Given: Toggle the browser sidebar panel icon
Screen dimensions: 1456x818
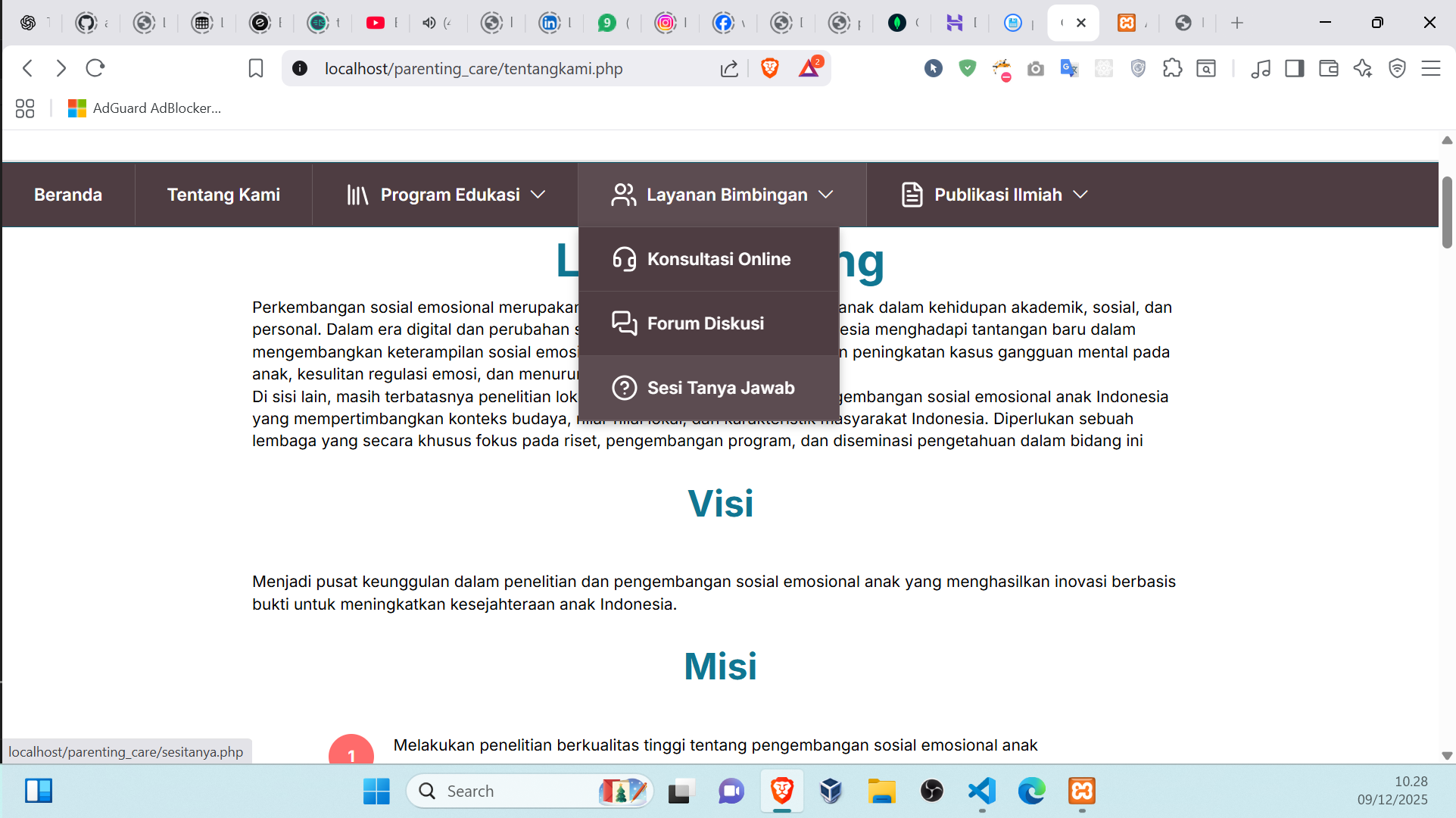Looking at the screenshot, I should pos(1294,68).
